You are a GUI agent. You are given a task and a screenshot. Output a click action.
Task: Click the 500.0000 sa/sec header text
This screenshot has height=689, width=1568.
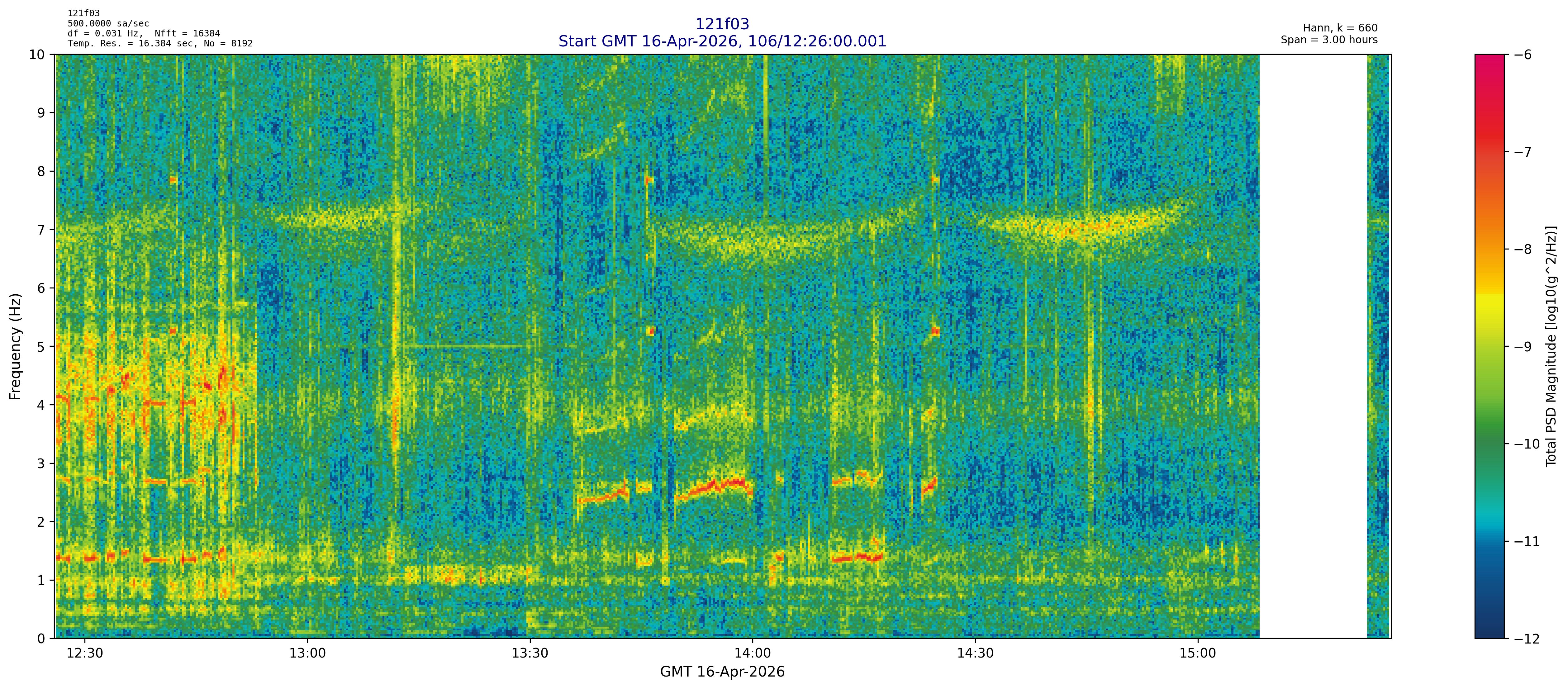tap(108, 24)
